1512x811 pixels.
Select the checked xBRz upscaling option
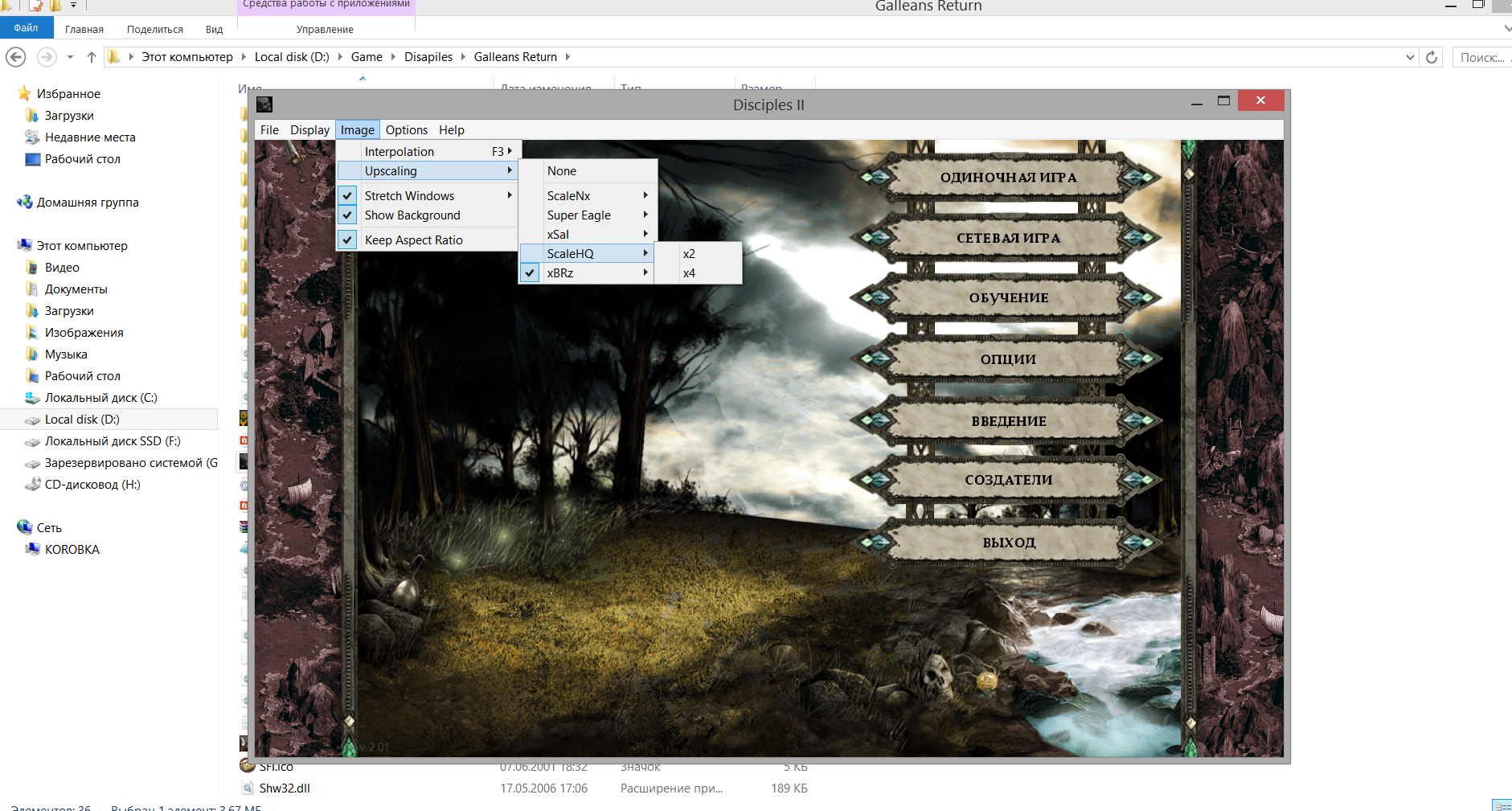coord(588,272)
